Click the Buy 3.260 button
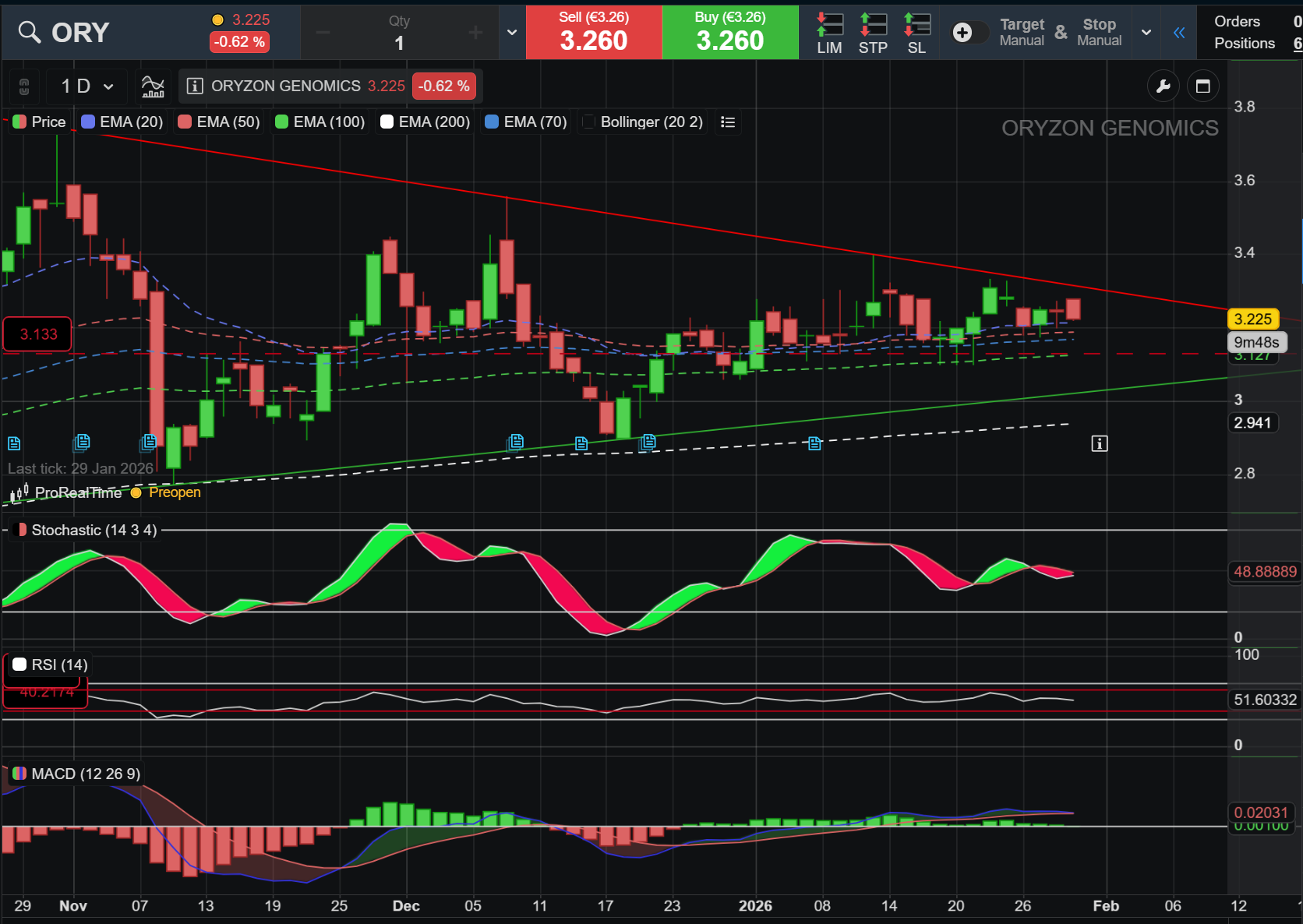 click(x=730, y=33)
